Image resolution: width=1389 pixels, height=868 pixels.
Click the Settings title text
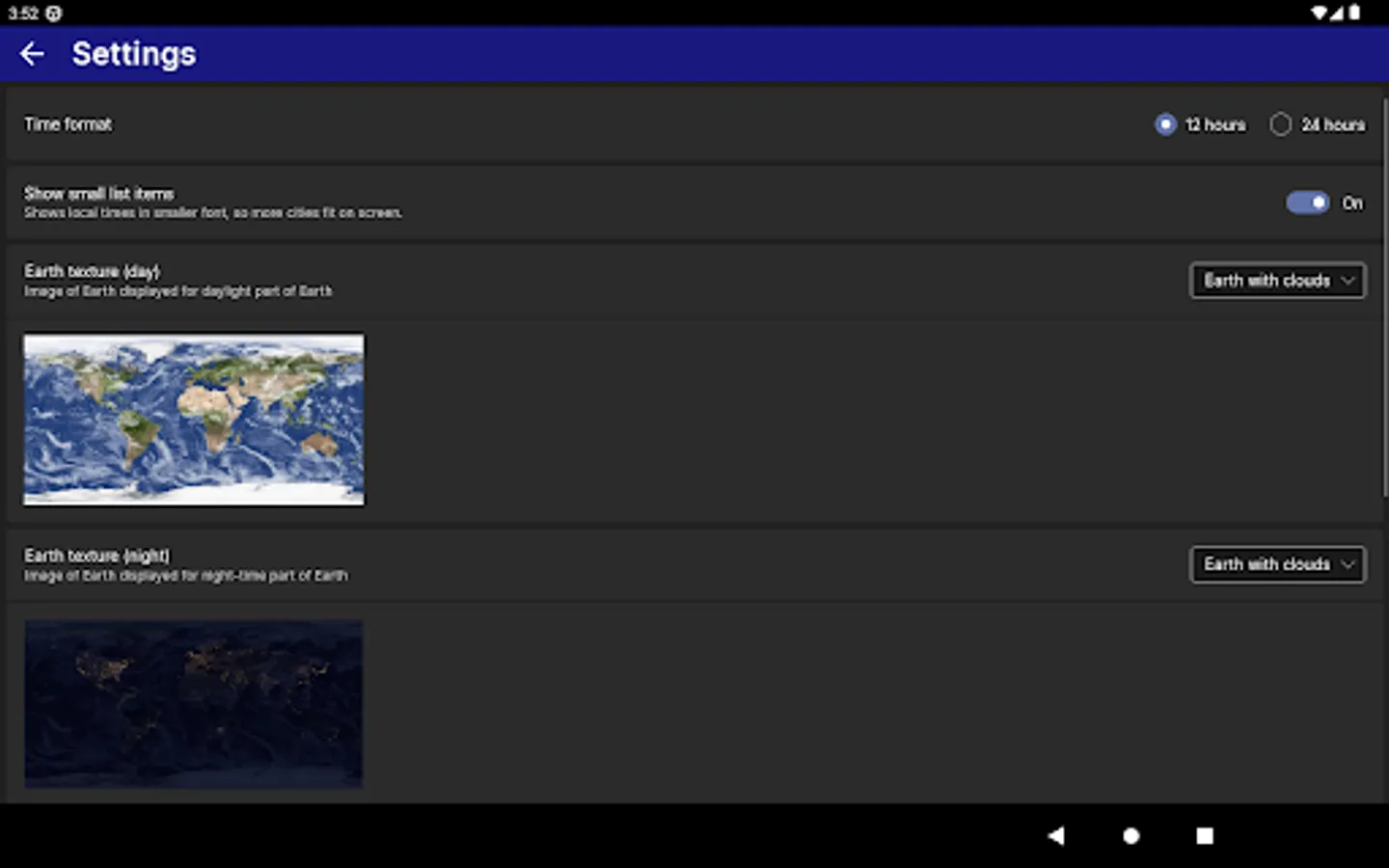tap(134, 54)
